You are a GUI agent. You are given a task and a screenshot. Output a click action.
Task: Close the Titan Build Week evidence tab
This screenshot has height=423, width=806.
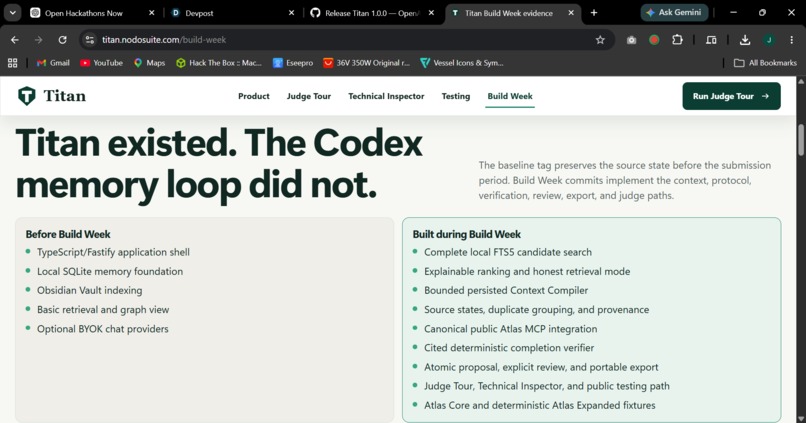click(571, 13)
